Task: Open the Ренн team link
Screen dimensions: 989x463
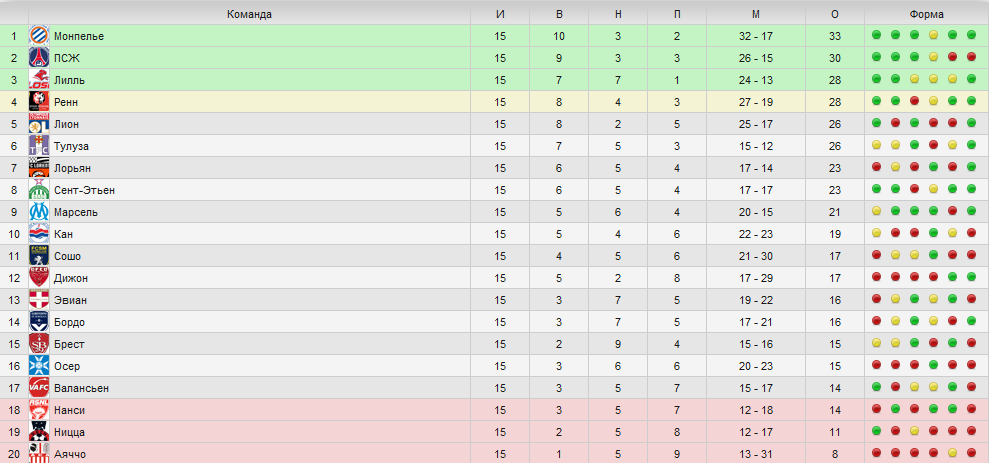Action: pyautogui.click(x=66, y=102)
